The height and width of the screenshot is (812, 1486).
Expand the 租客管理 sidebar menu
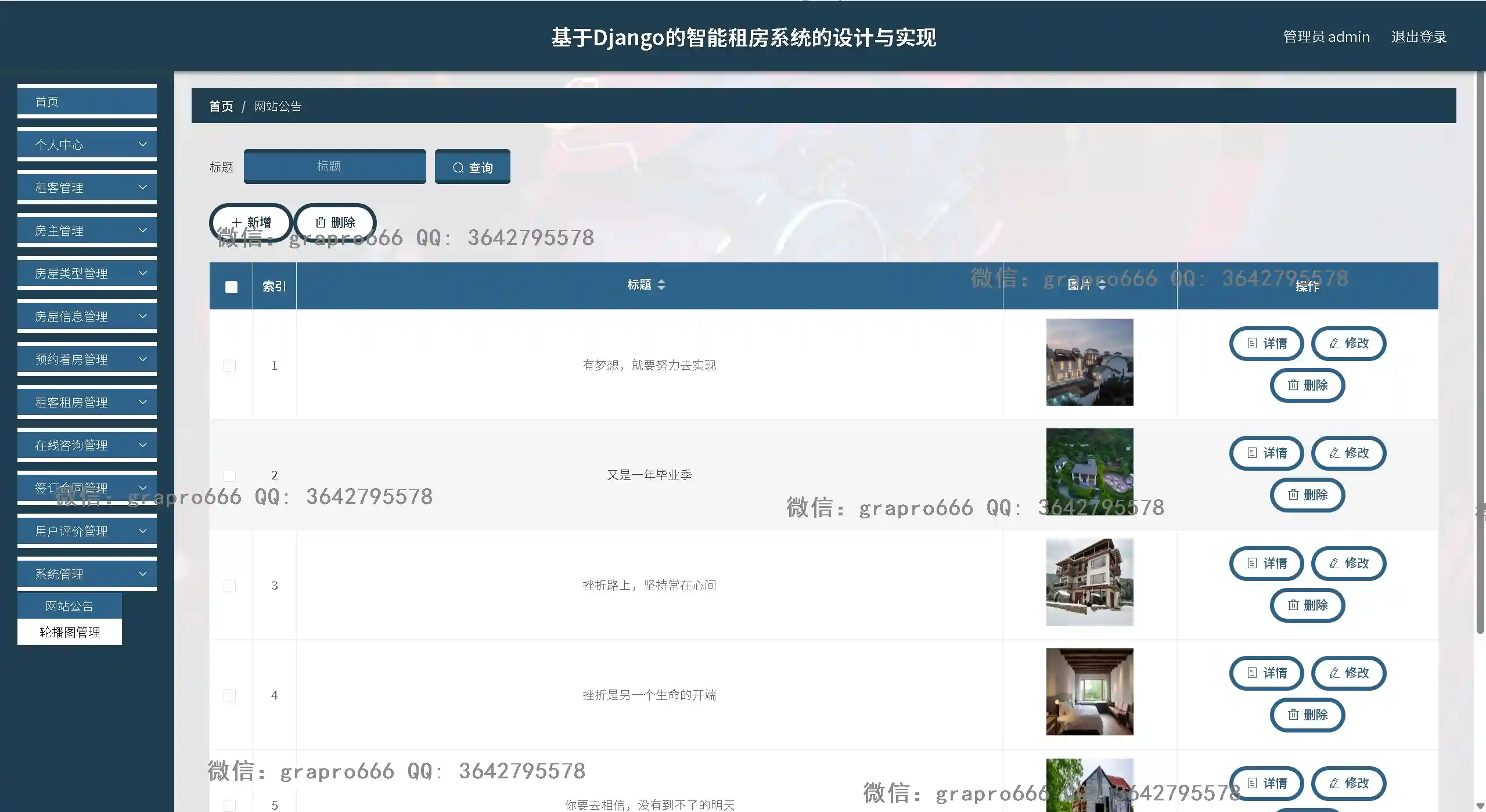(x=87, y=187)
